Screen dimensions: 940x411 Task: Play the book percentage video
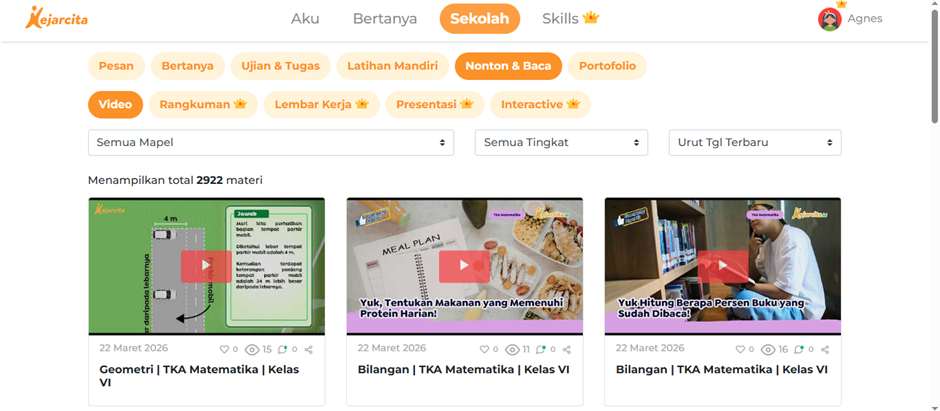[x=722, y=266]
